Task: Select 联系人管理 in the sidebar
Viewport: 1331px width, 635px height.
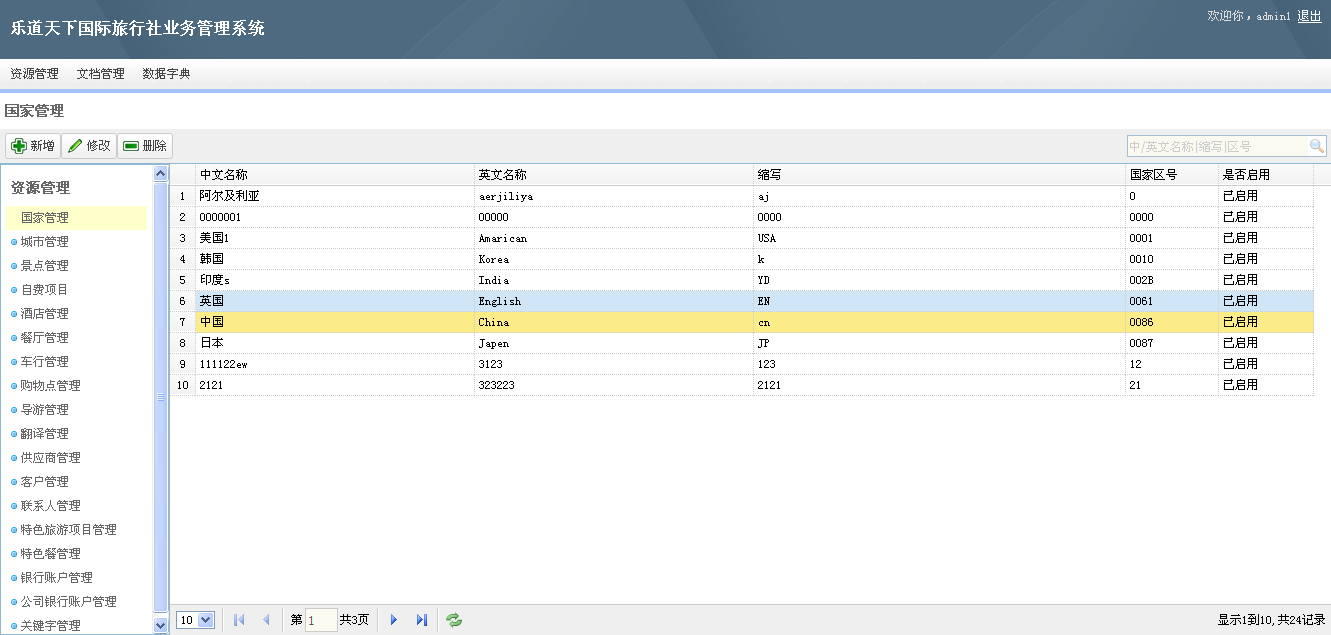Action: click(x=51, y=505)
